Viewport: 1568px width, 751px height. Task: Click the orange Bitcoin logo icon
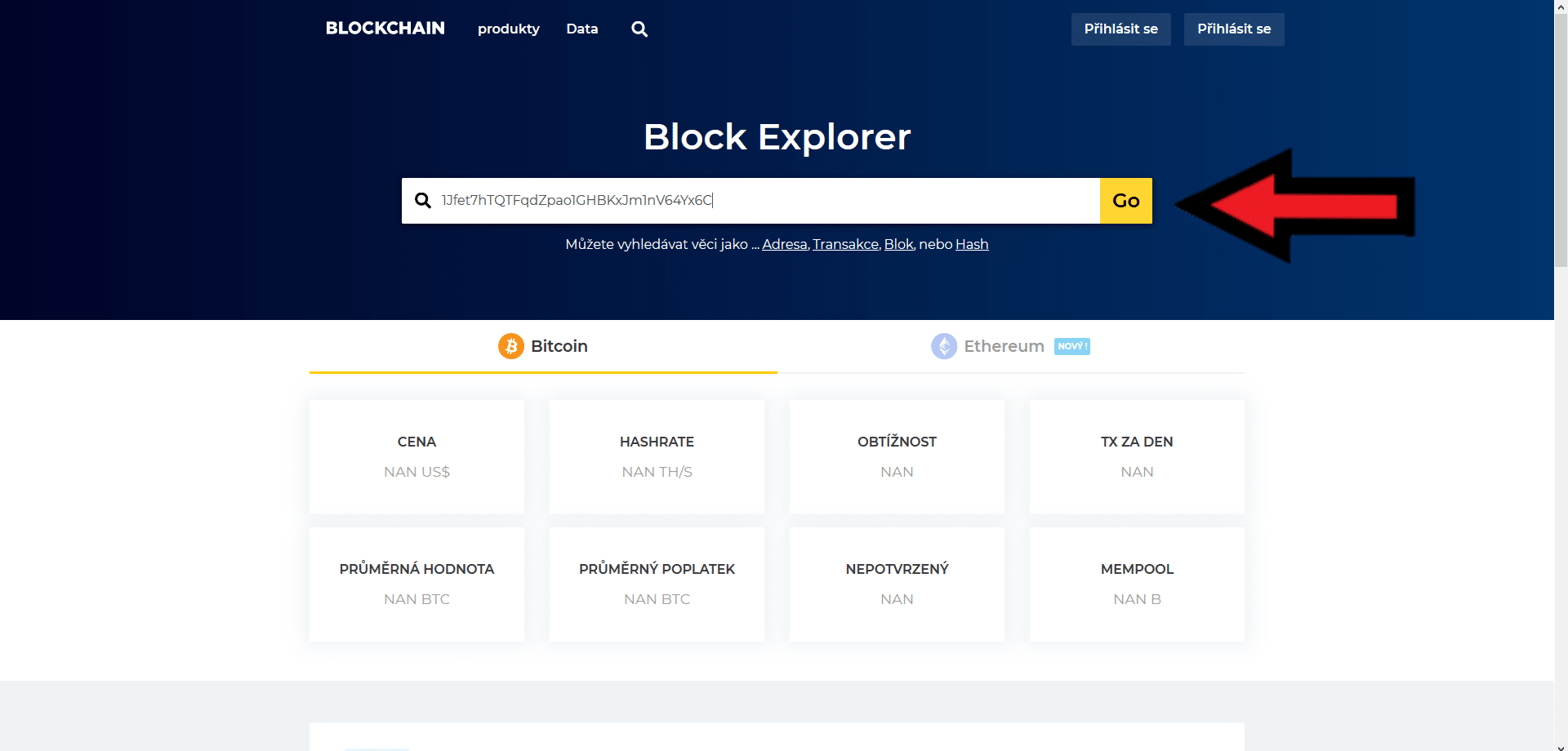(x=511, y=346)
